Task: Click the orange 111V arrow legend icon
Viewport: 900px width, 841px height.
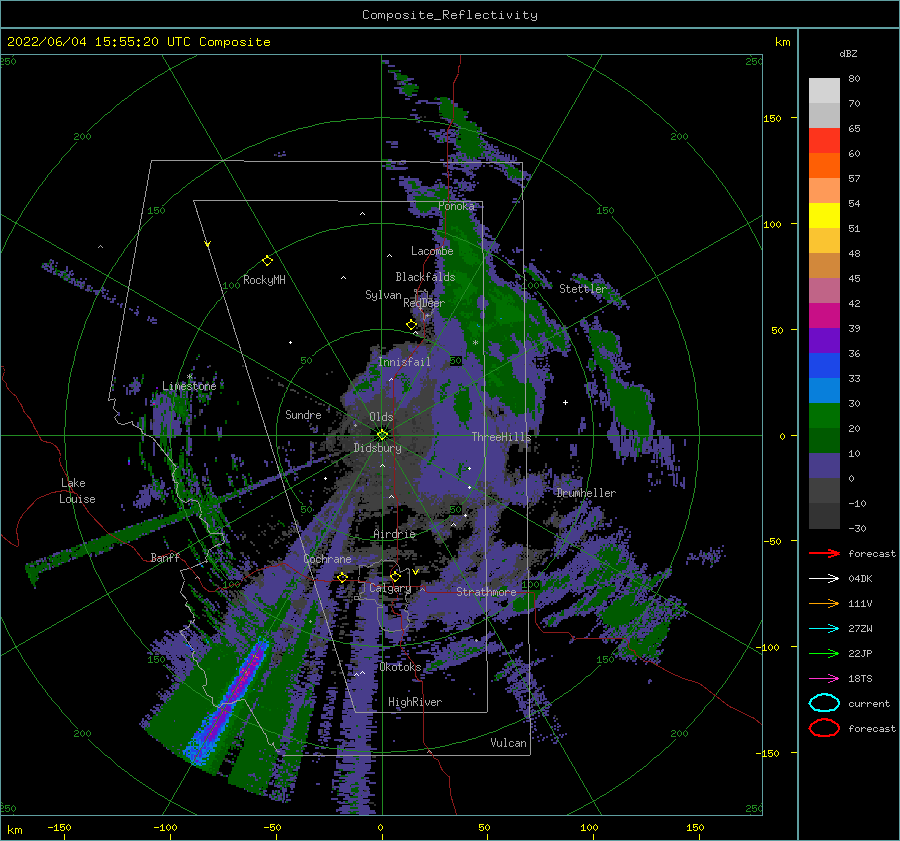Action: pos(824,603)
